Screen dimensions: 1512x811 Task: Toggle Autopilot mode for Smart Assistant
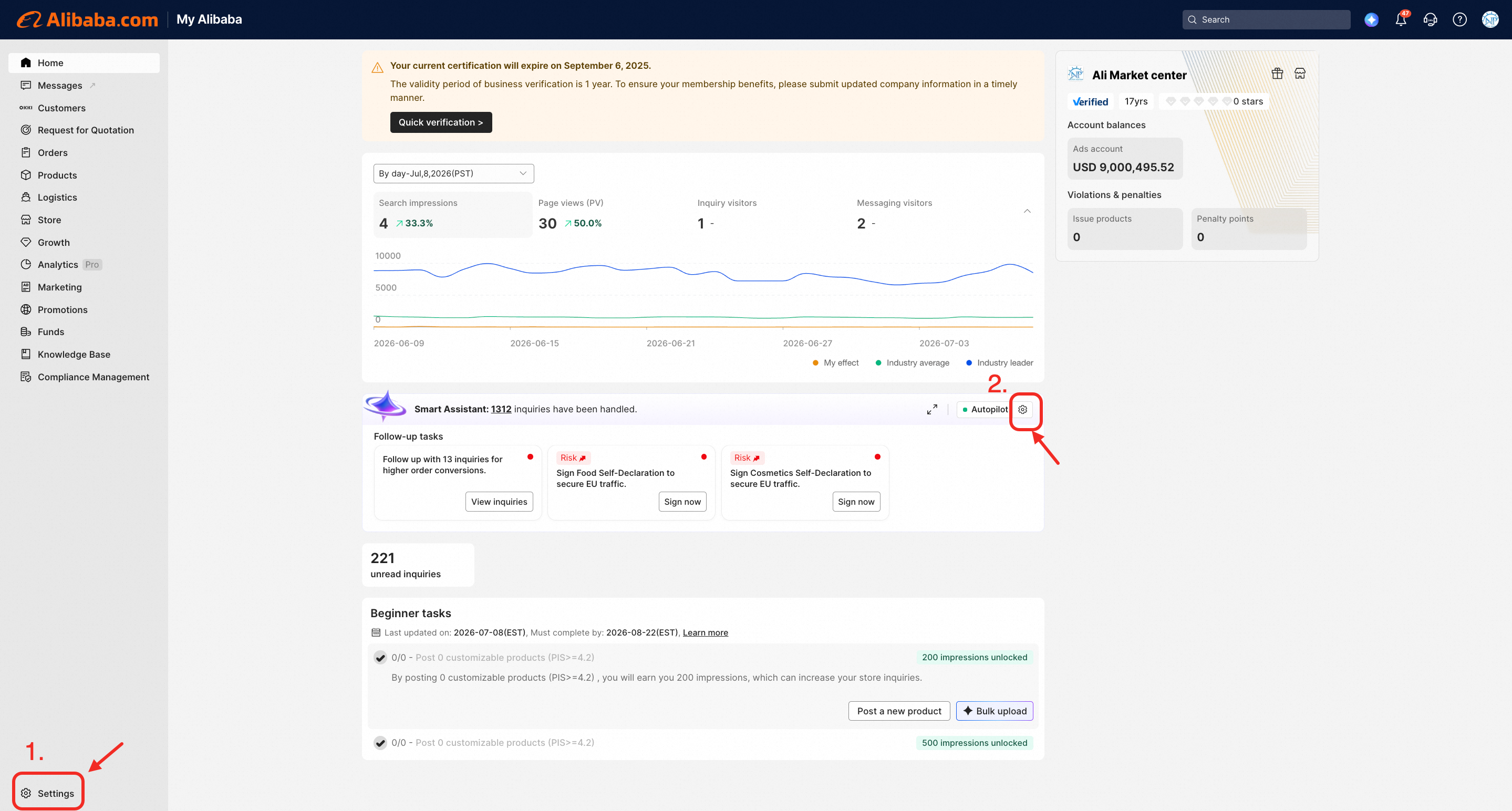pyautogui.click(x=986, y=410)
